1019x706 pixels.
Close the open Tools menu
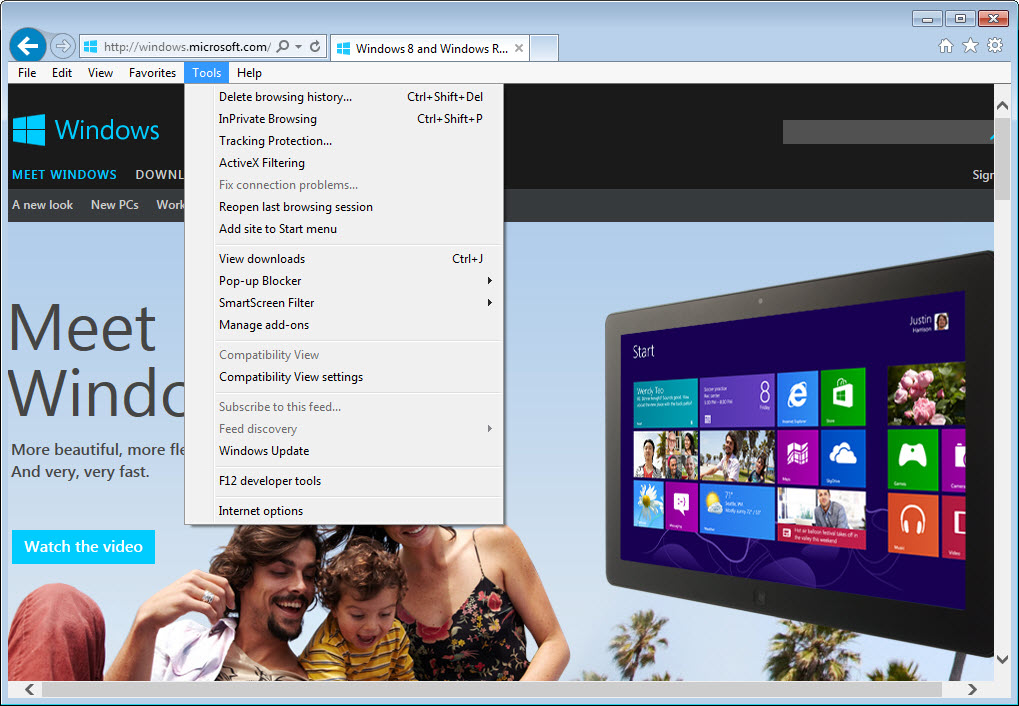pos(207,73)
